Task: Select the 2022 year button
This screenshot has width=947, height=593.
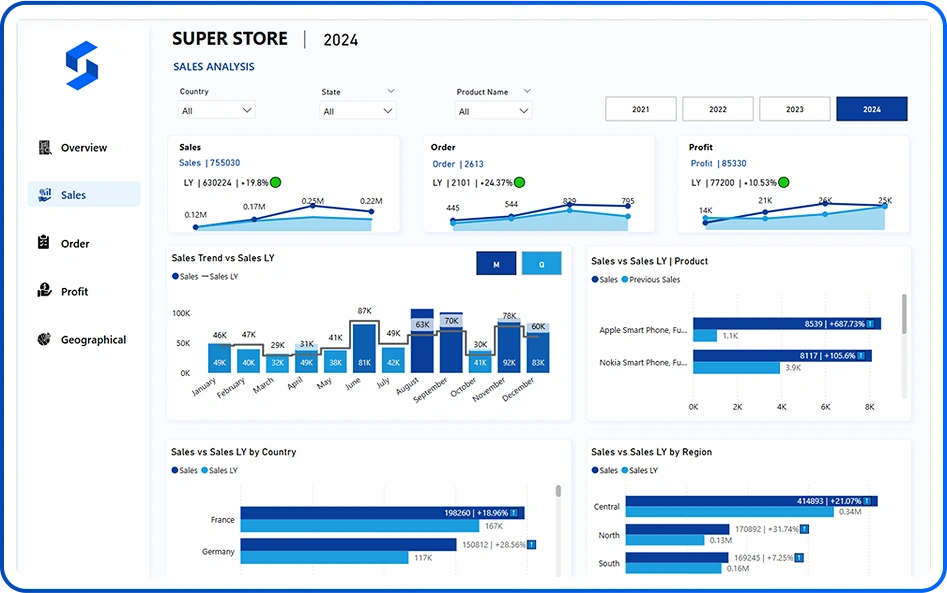Action: tap(718, 109)
